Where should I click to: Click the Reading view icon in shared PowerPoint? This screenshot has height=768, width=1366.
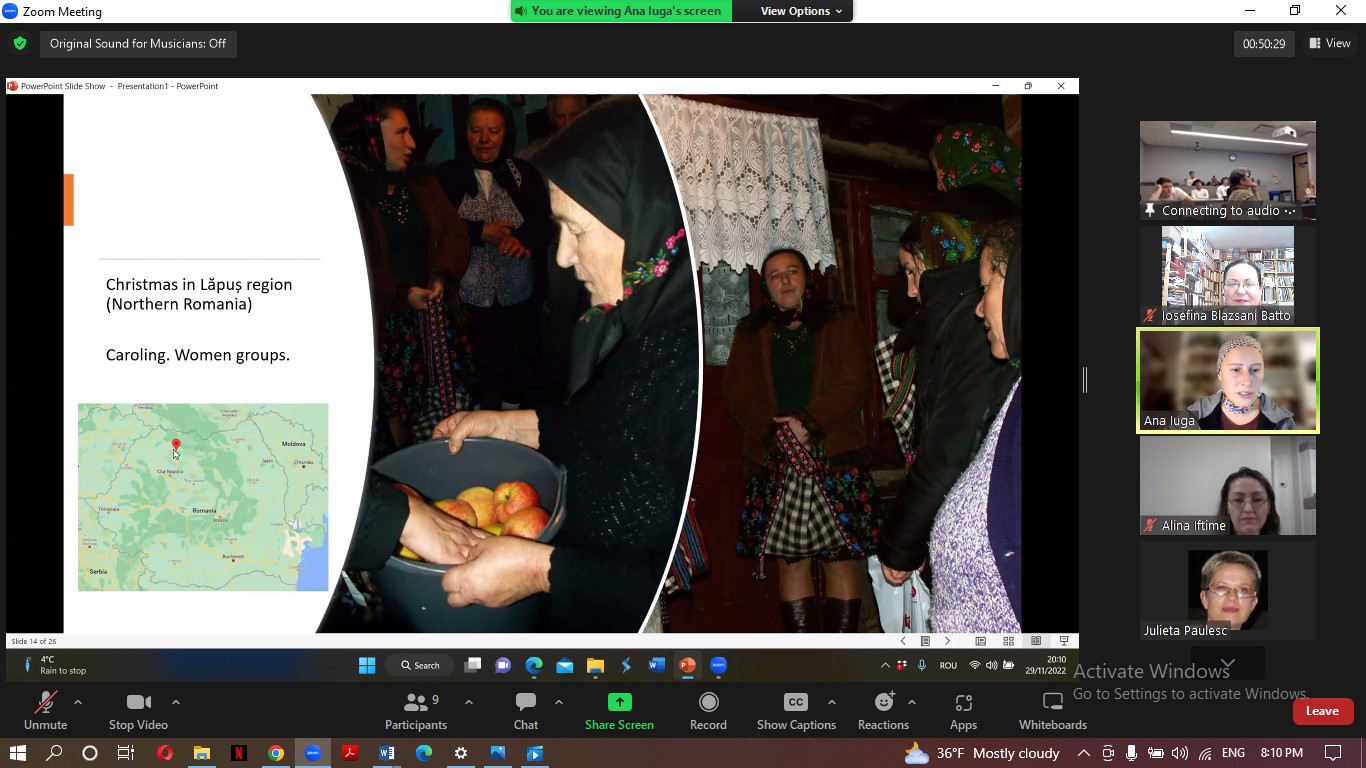pos(1036,641)
